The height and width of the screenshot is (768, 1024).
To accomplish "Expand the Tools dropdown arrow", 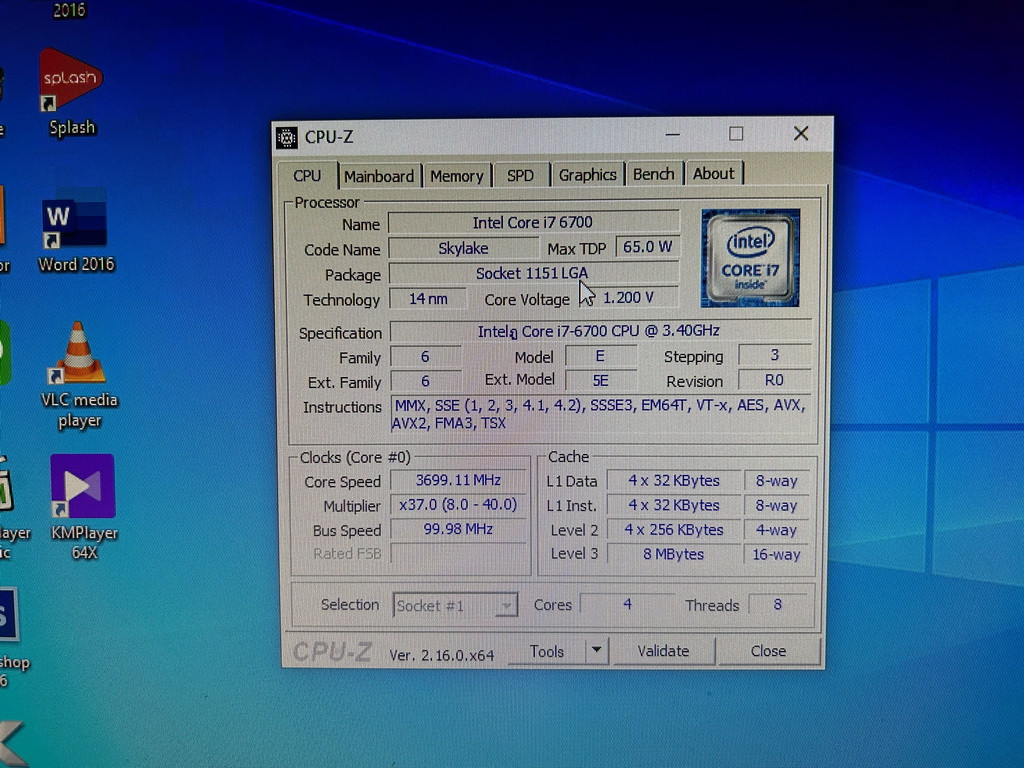I will tap(596, 651).
